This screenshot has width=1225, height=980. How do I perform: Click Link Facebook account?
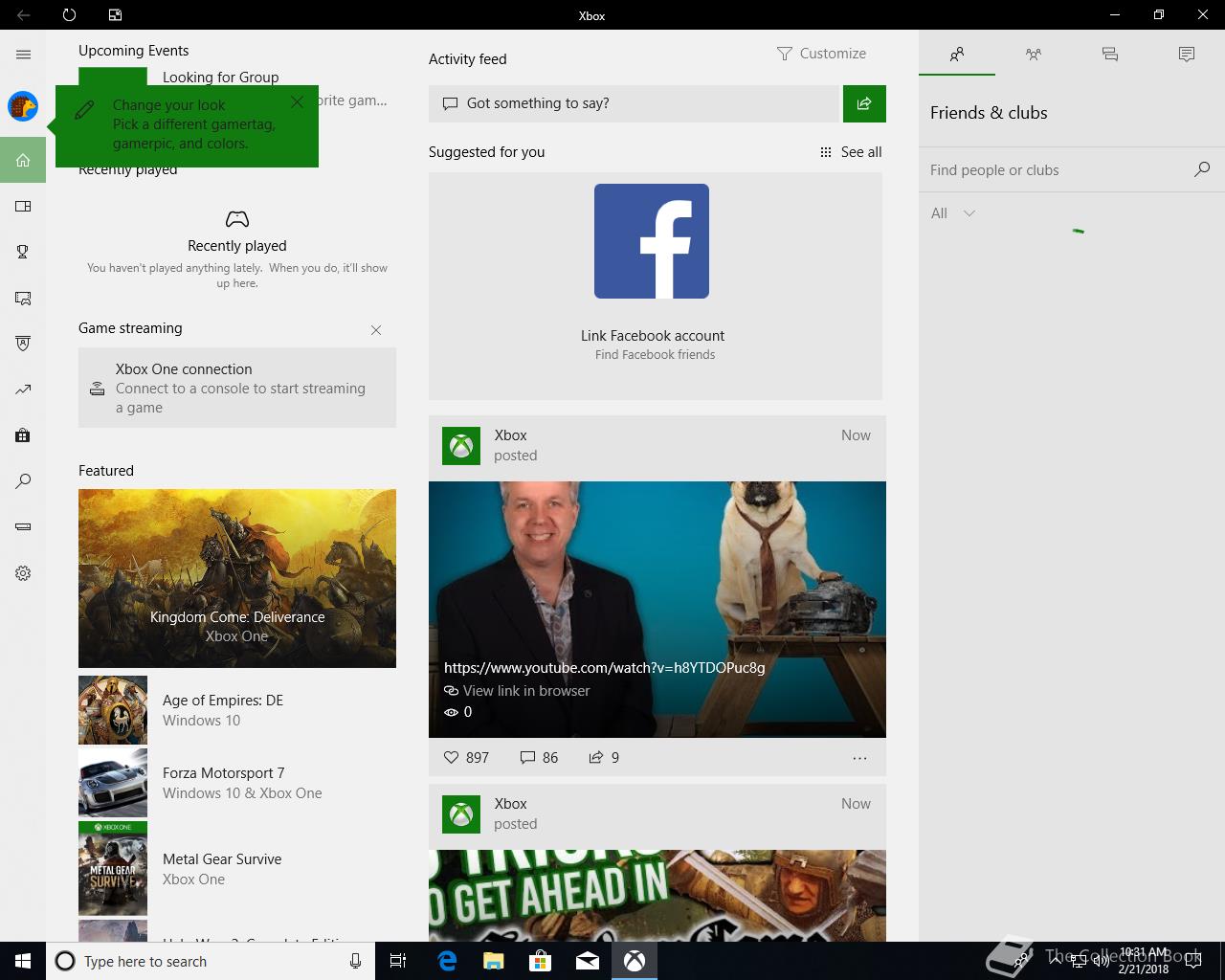click(653, 336)
